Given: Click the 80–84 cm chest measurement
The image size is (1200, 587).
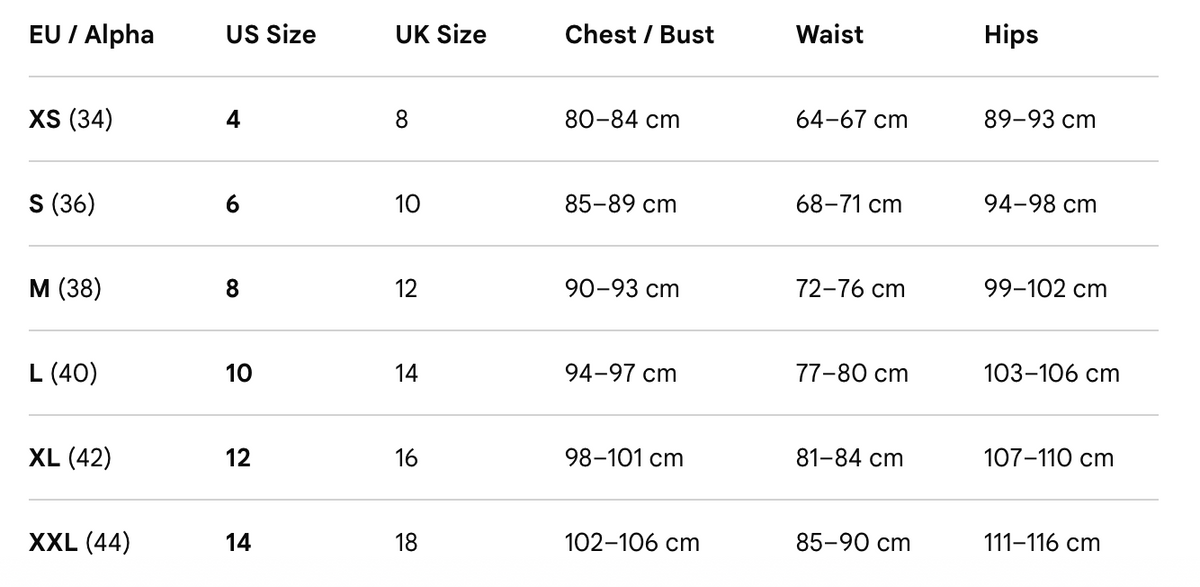Looking at the screenshot, I should (x=622, y=120).
